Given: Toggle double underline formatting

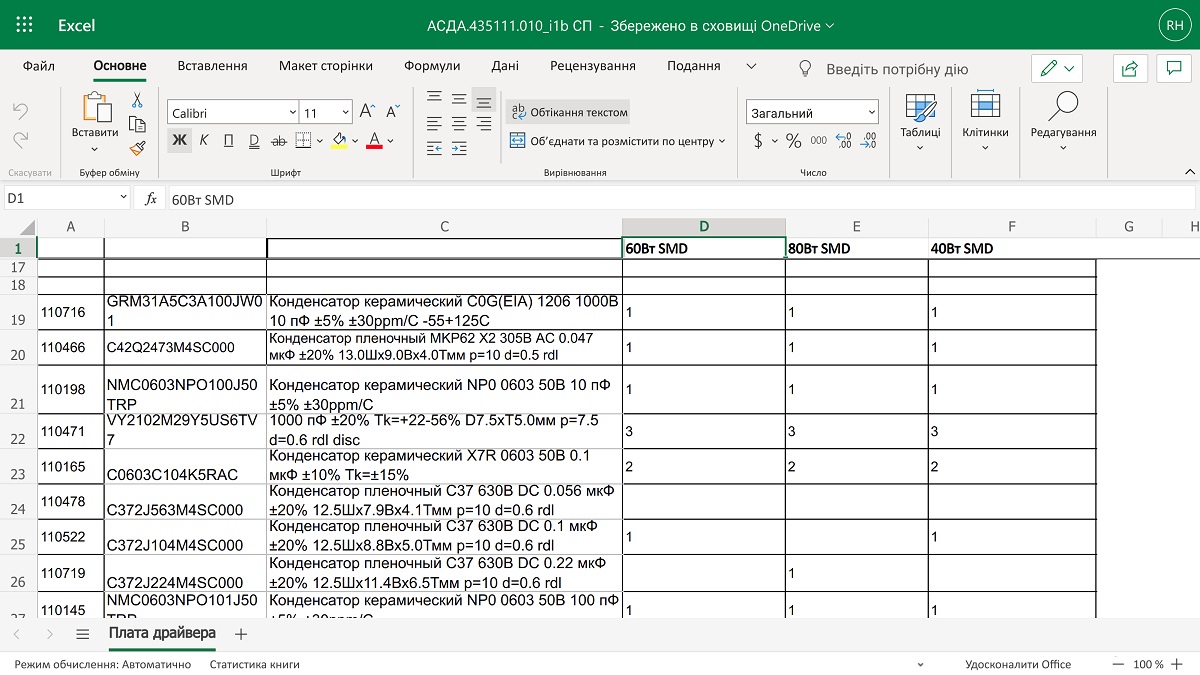Looking at the screenshot, I should pyautogui.click(x=254, y=140).
